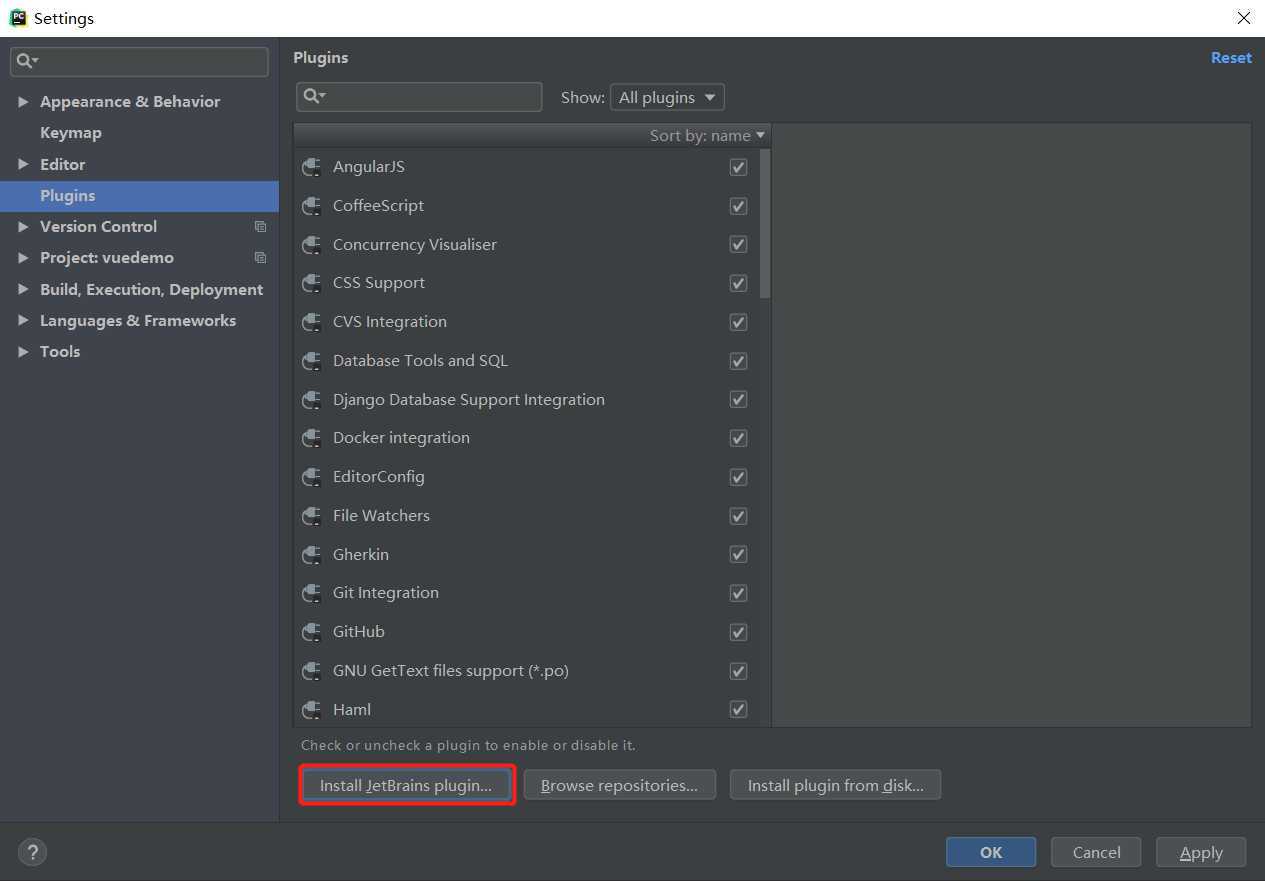This screenshot has width=1265, height=881.
Task: Click the AngularJS plugin icon
Action: pyautogui.click(x=311, y=167)
